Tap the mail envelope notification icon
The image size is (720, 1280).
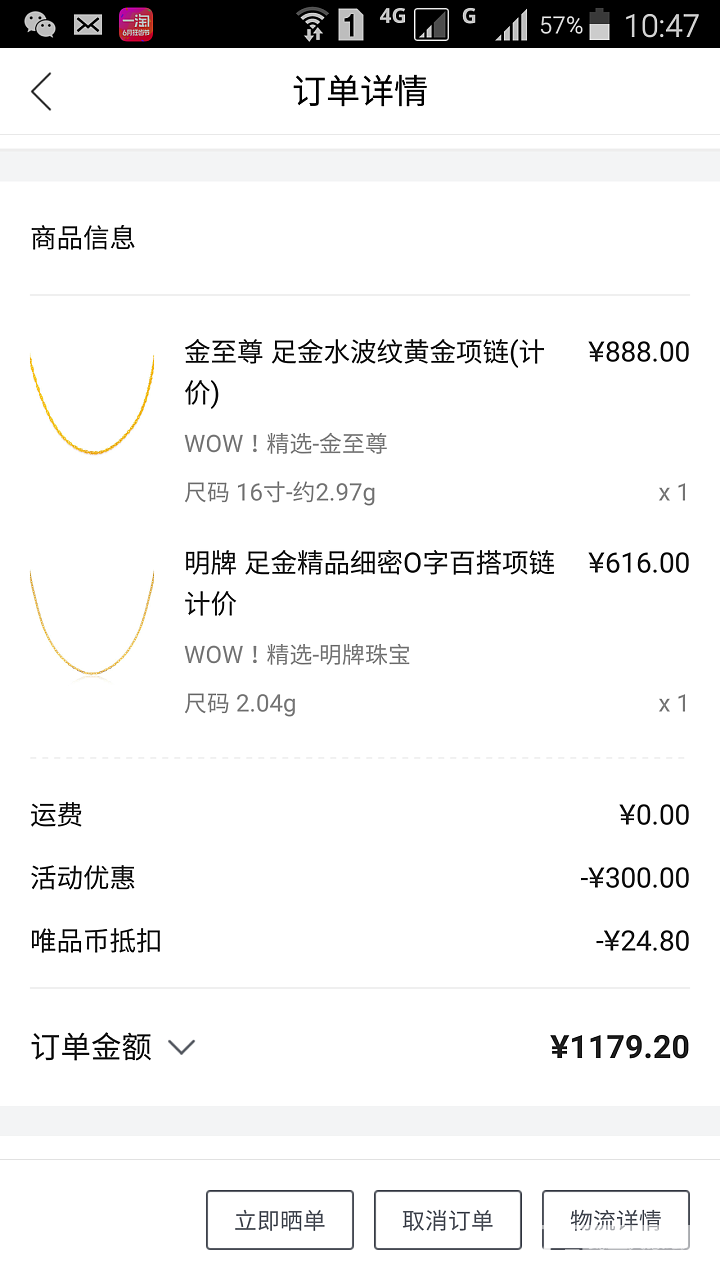tap(88, 24)
